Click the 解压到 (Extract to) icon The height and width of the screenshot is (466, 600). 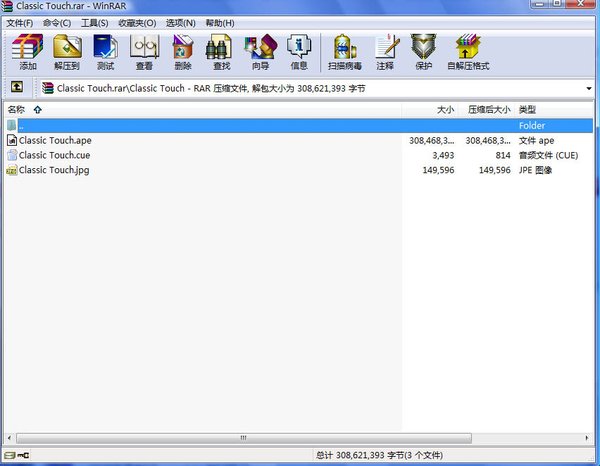tap(67, 52)
